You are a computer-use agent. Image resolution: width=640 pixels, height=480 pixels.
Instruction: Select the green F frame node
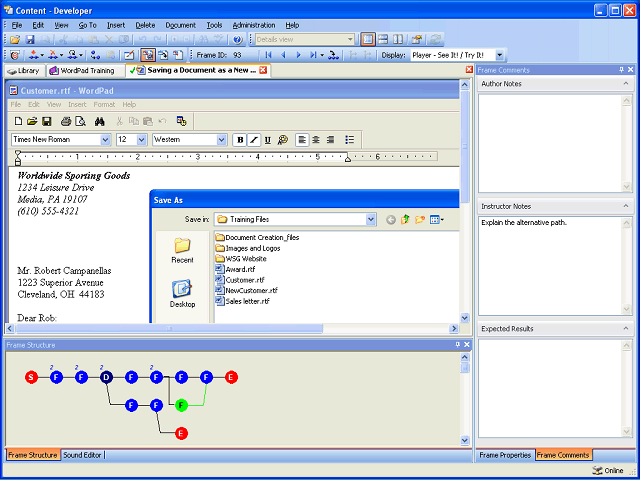[x=181, y=405]
